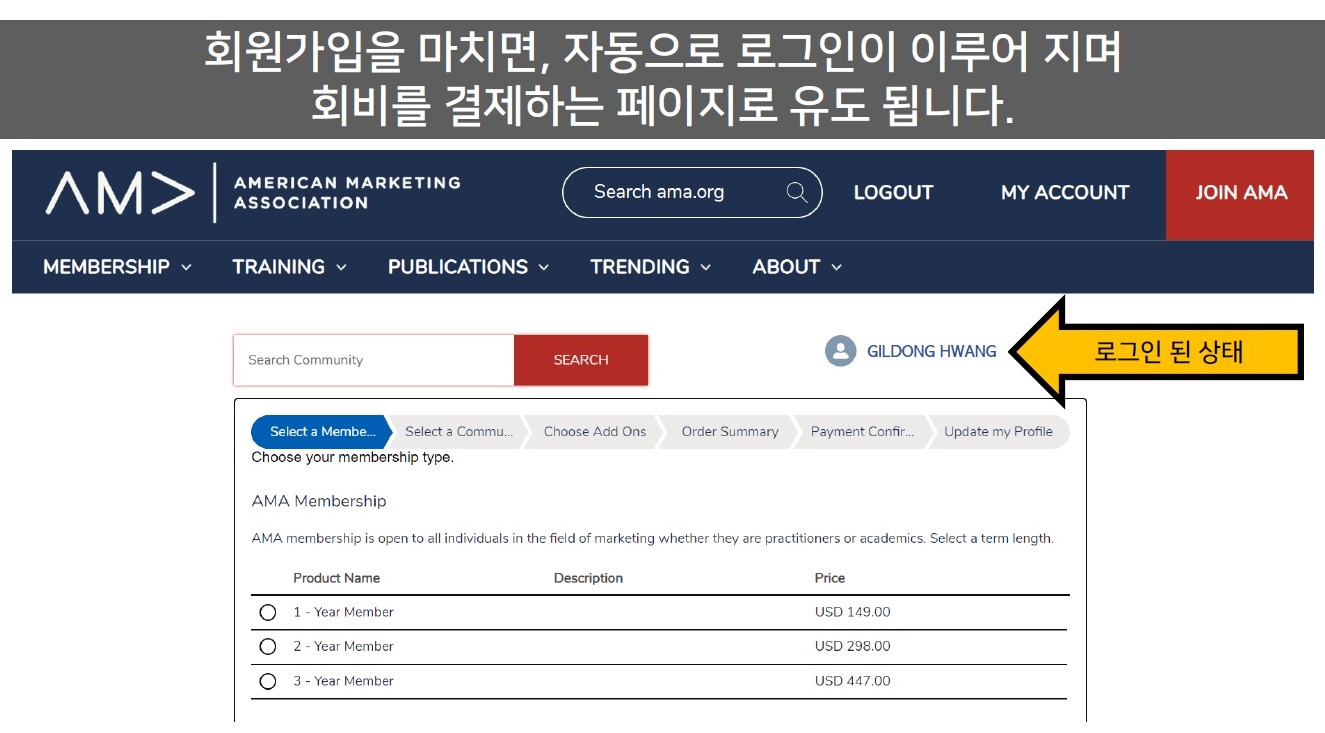Click the GILDONG HWANG username link

[x=932, y=351]
